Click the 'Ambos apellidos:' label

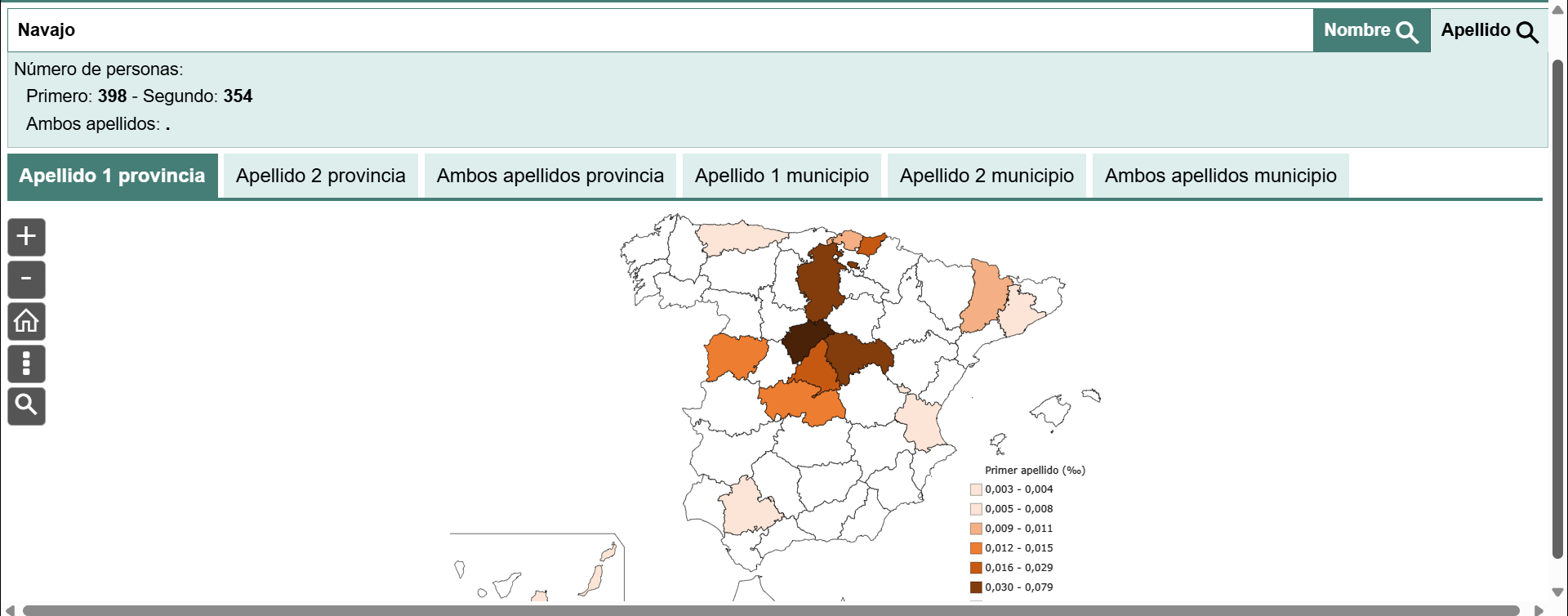tap(93, 124)
